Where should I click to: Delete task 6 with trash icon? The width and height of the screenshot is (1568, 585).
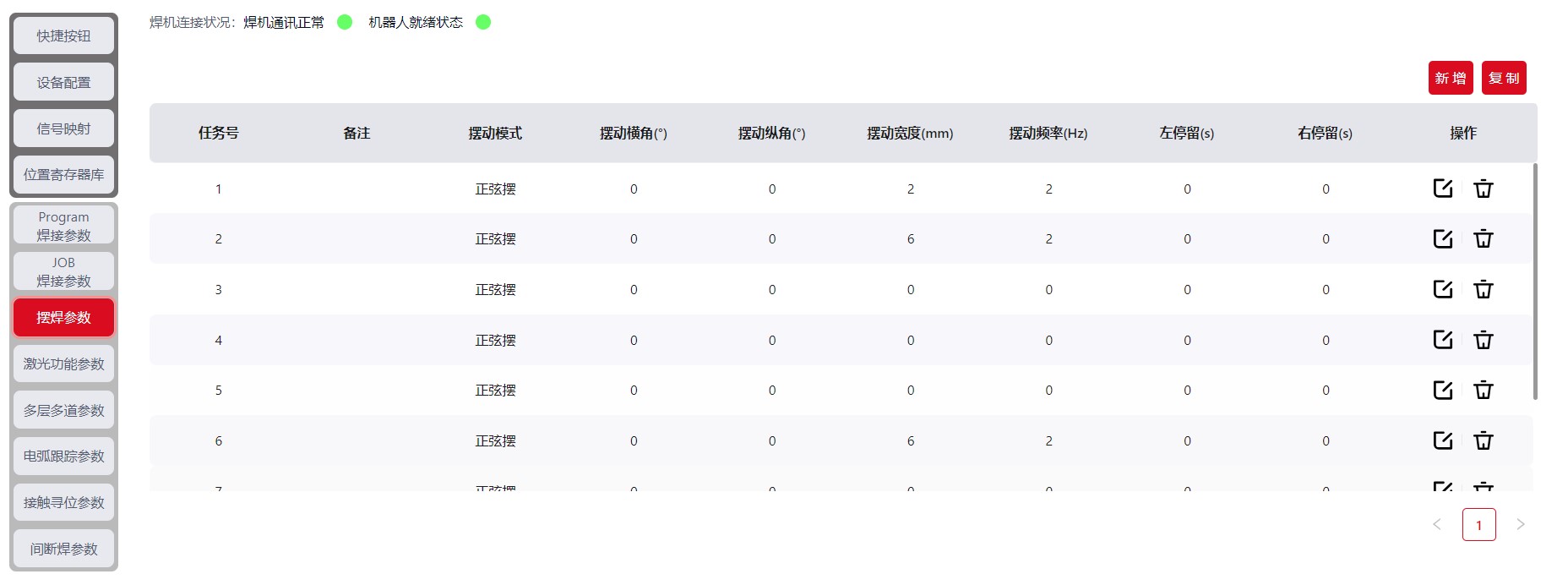coord(1483,440)
